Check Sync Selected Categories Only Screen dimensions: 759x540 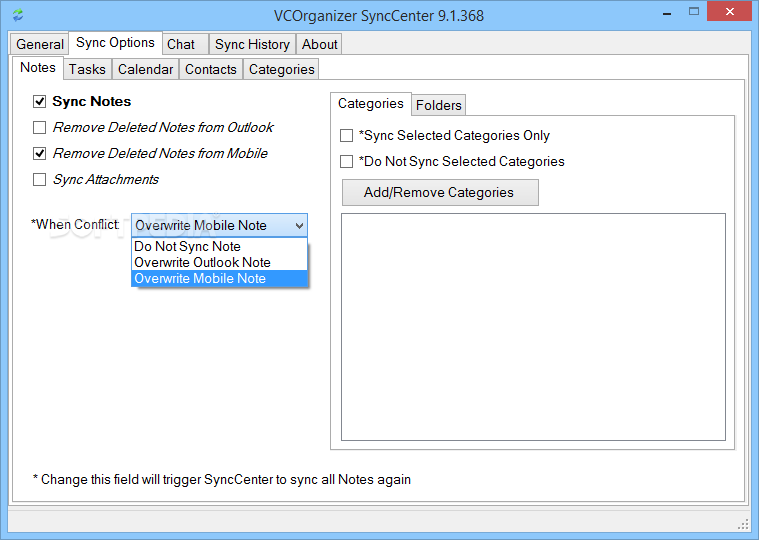(347, 135)
